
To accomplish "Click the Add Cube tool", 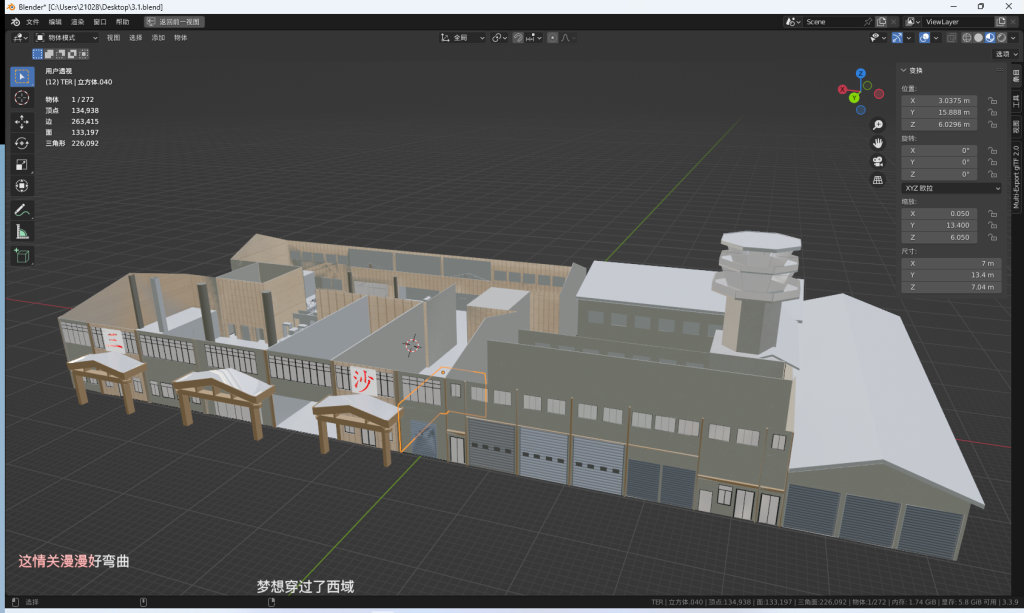I will (22, 255).
